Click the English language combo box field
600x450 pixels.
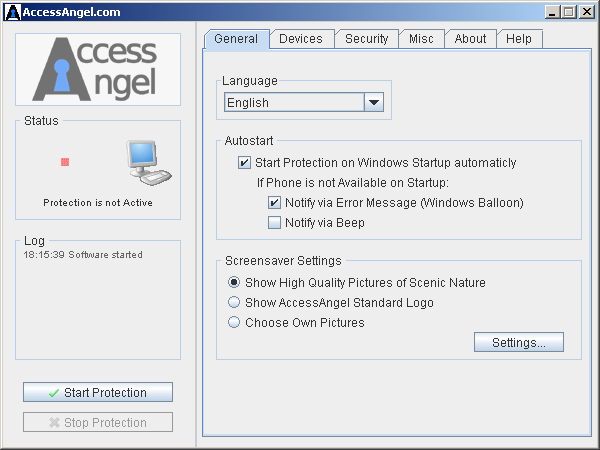click(x=304, y=102)
